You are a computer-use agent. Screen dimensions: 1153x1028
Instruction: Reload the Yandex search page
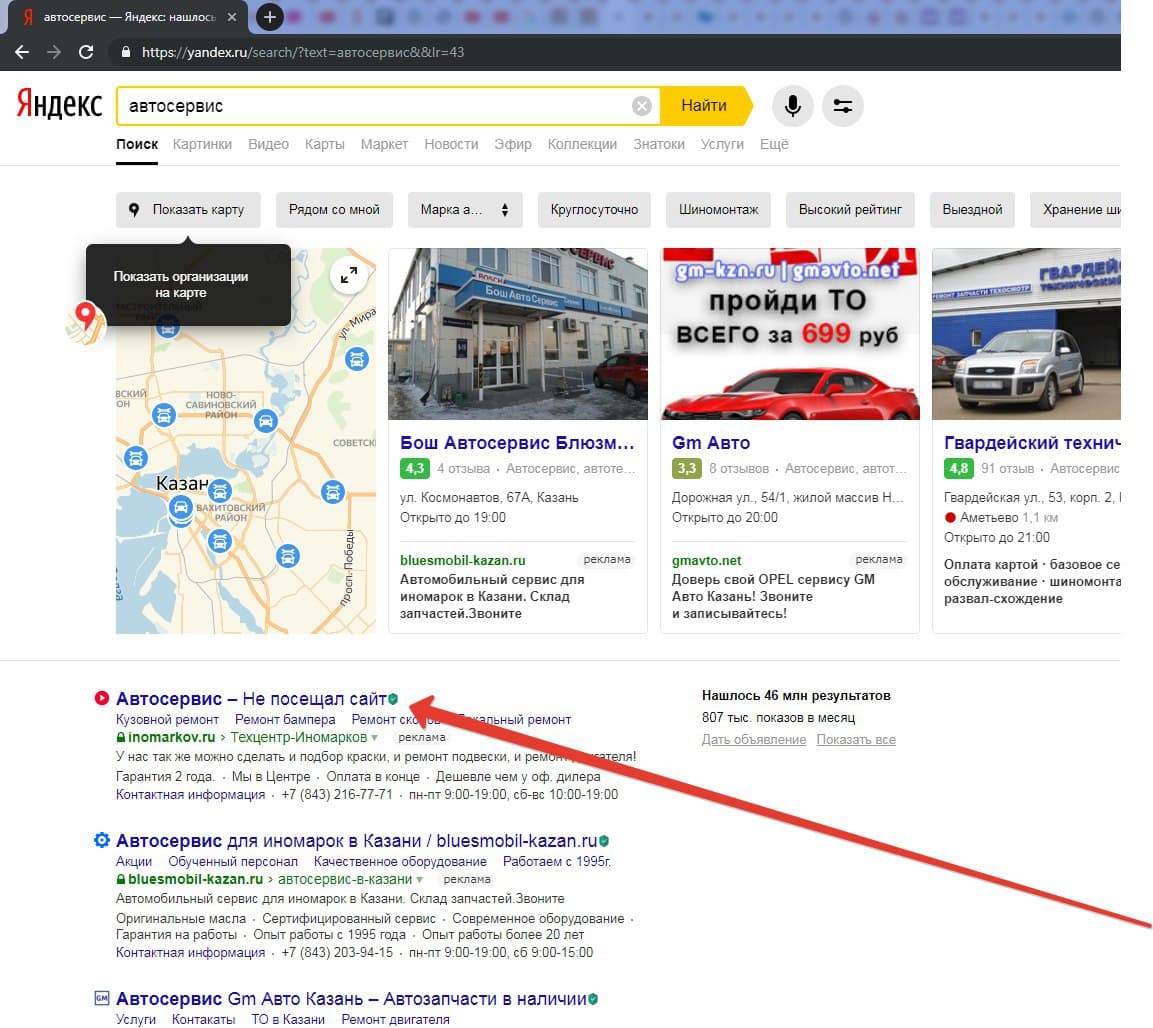tap(86, 52)
